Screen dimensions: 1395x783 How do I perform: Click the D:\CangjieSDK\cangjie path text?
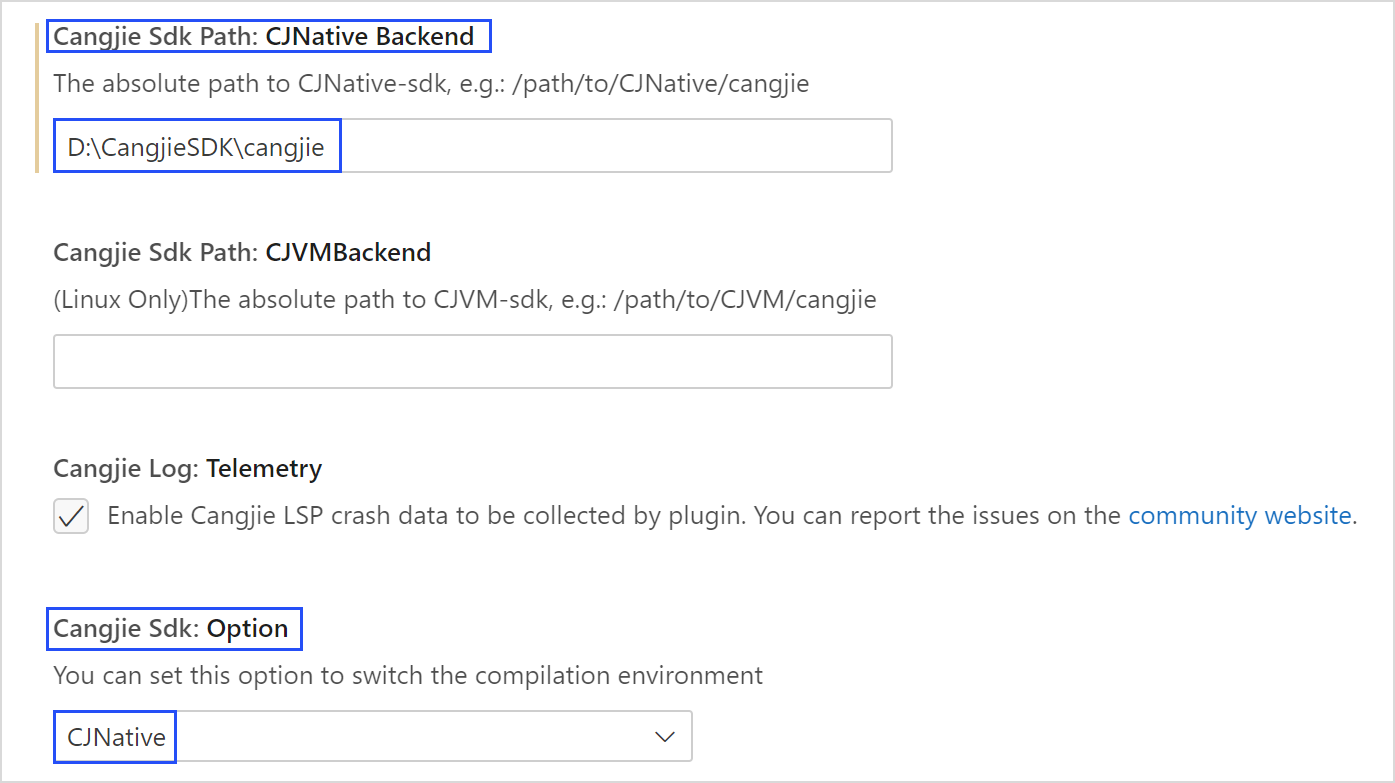coord(196,147)
